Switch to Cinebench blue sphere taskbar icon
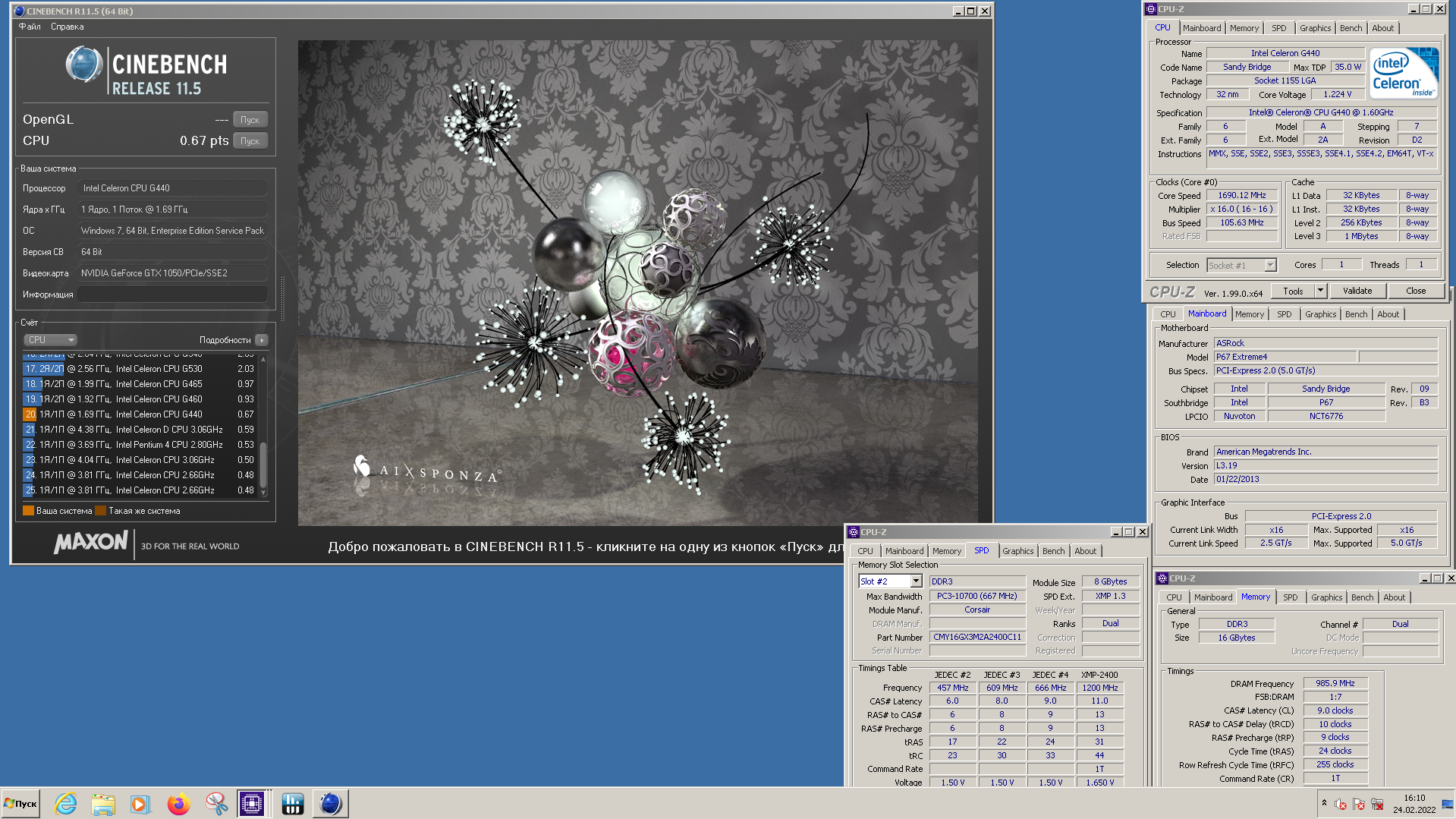The image size is (1456, 819). pyautogui.click(x=331, y=803)
